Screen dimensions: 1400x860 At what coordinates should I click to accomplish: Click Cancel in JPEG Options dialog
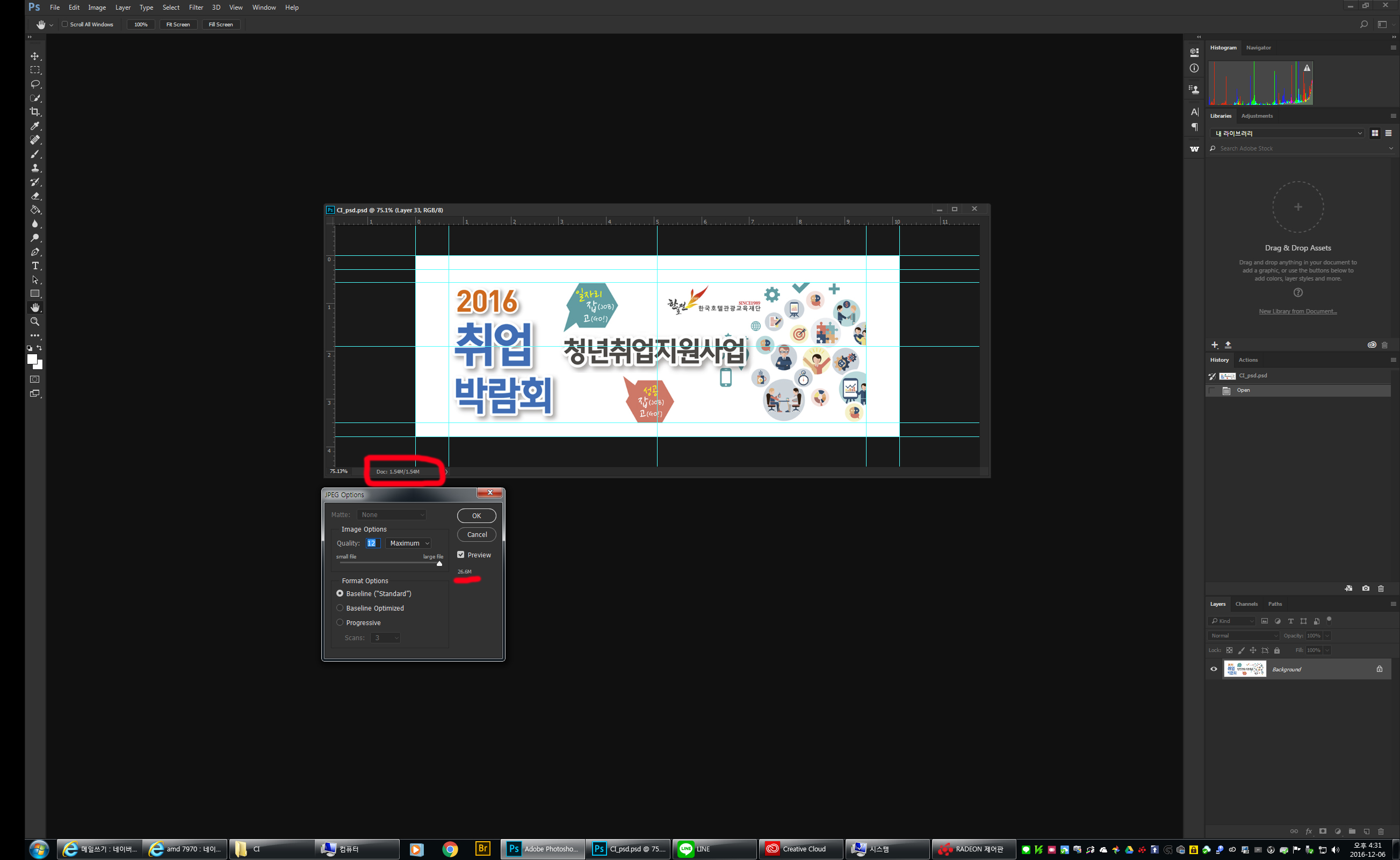(477, 534)
